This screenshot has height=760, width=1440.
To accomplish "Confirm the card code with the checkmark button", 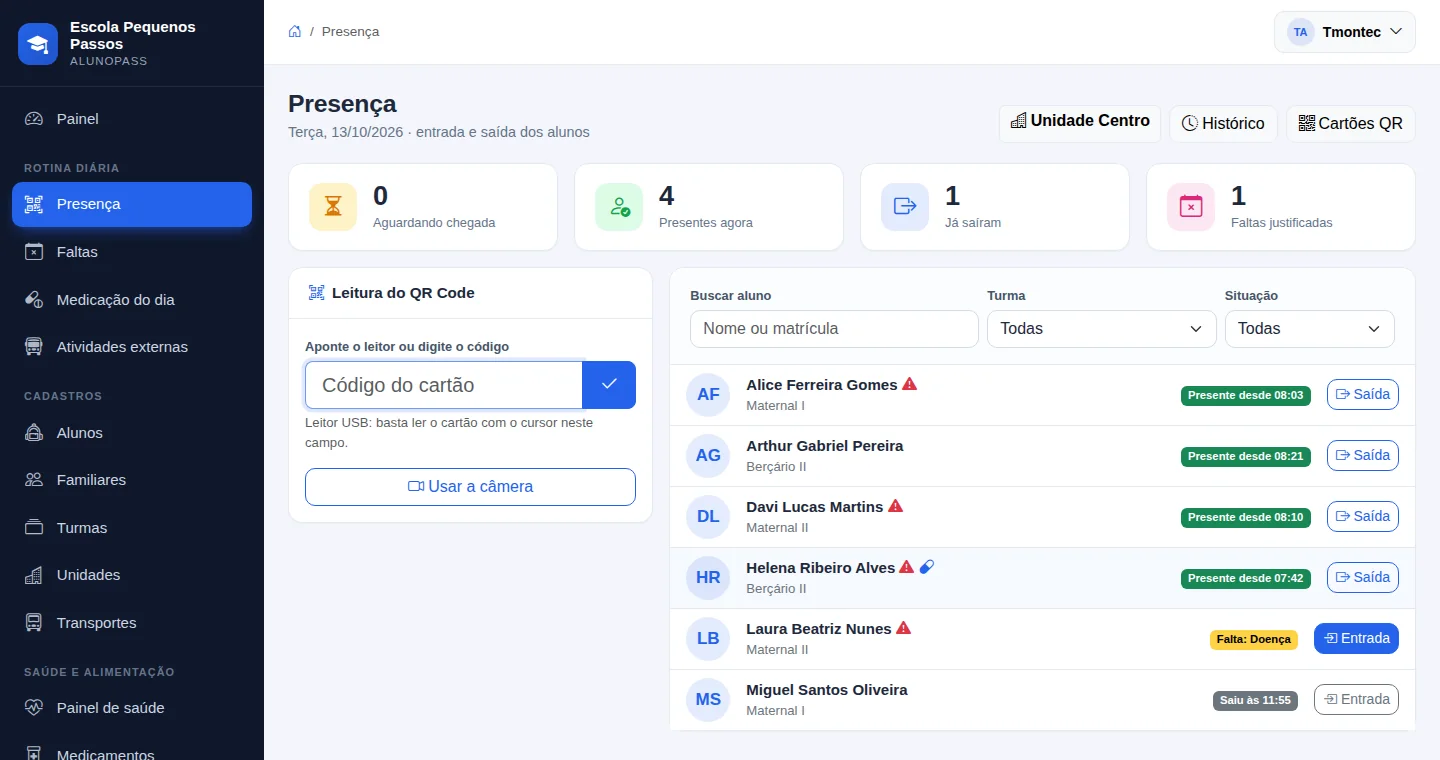I will (609, 385).
